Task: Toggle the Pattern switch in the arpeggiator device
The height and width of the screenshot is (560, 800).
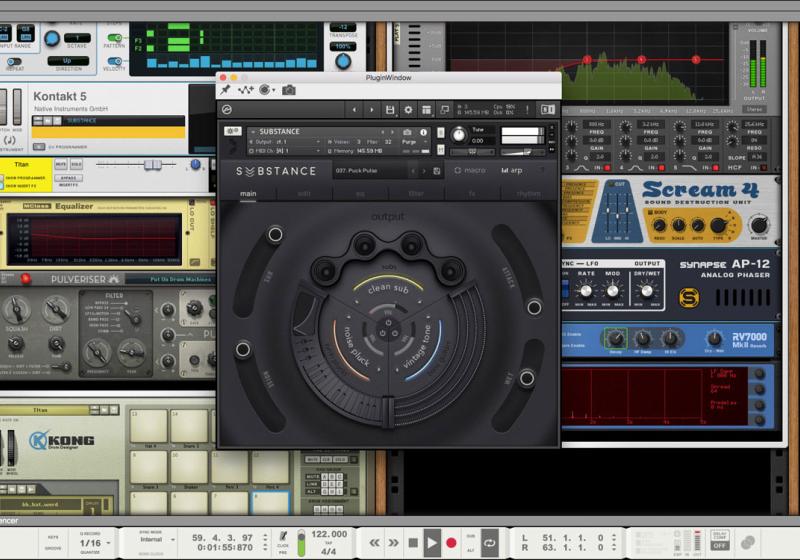Action: [115, 38]
